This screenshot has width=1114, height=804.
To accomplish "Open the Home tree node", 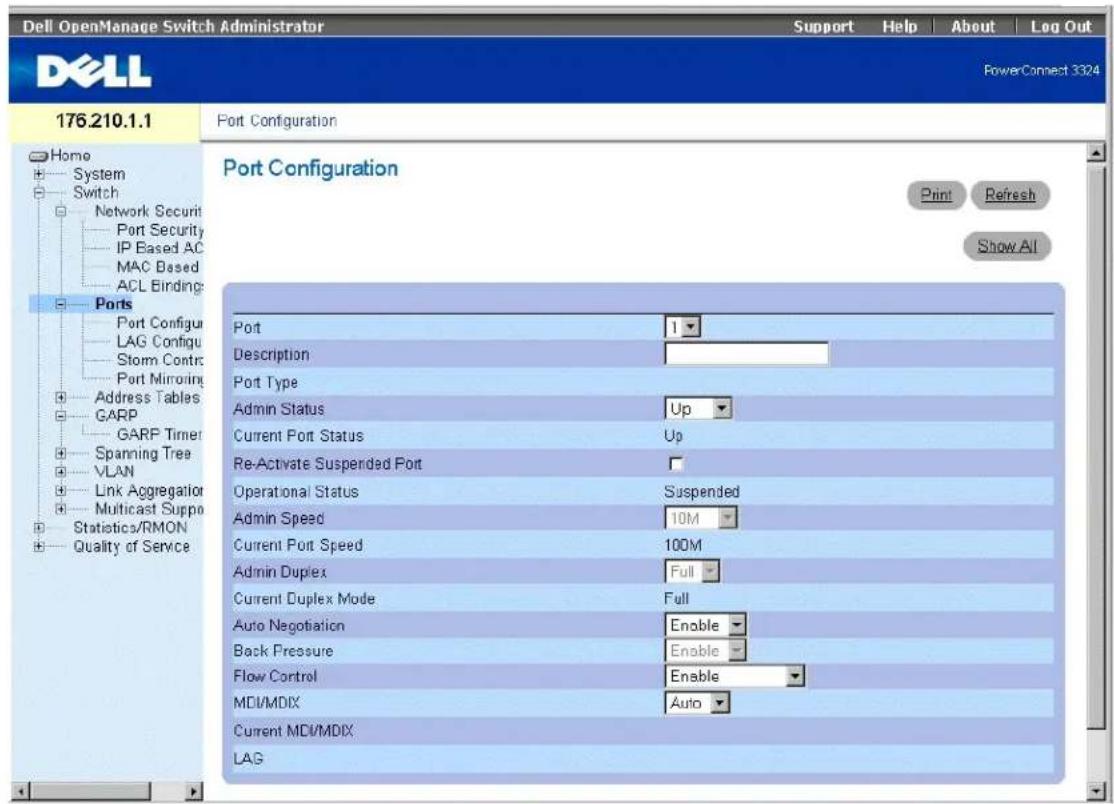I will pos(70,155).
